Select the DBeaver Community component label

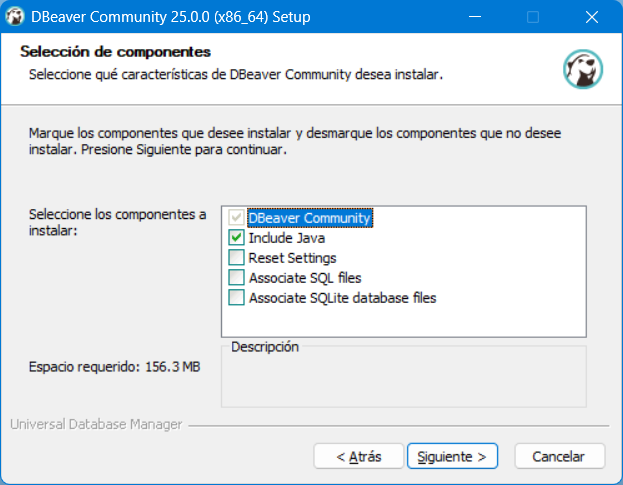[310, 218]
